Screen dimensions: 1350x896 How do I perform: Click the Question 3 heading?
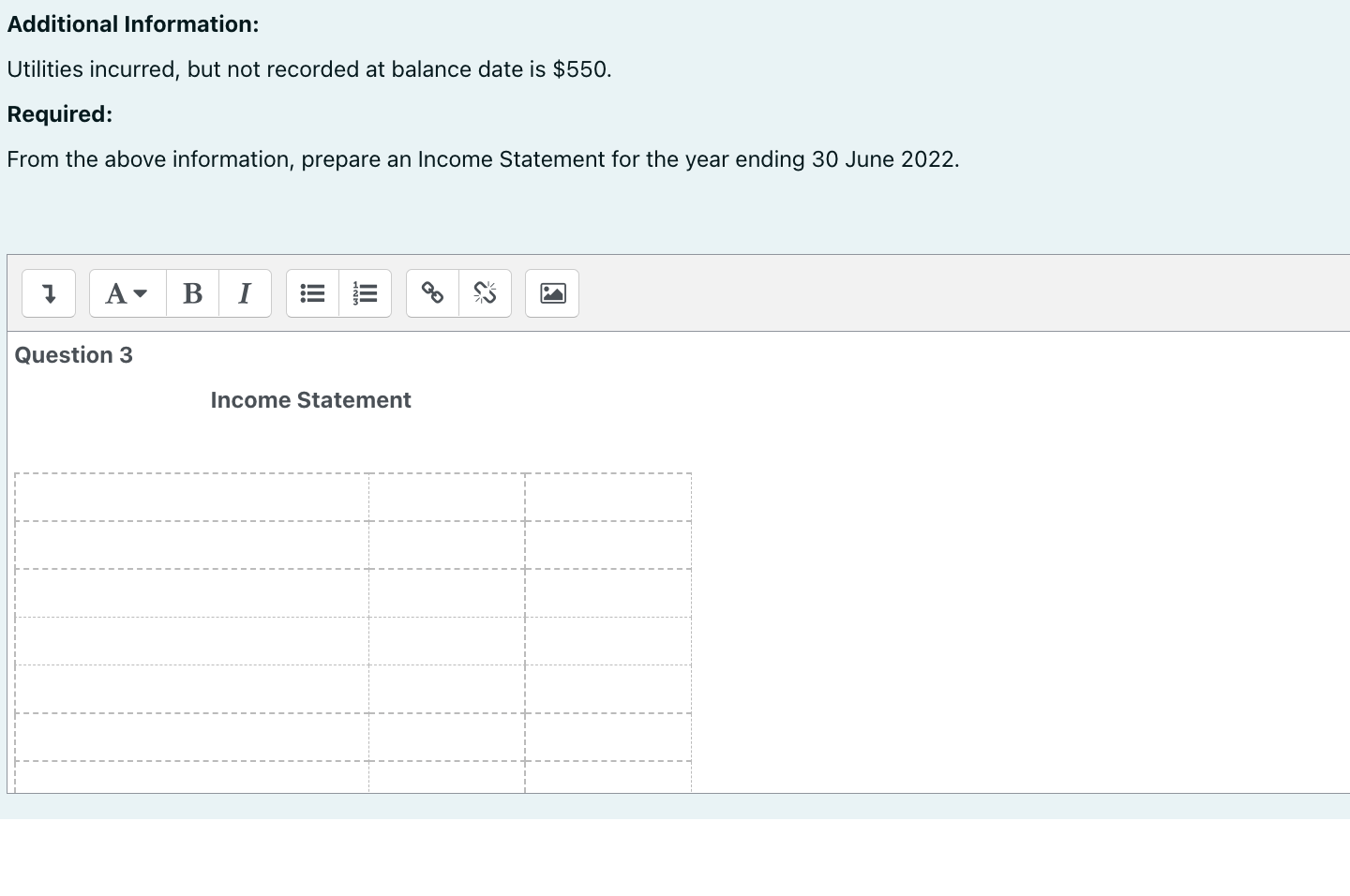[x=73, y=355]
